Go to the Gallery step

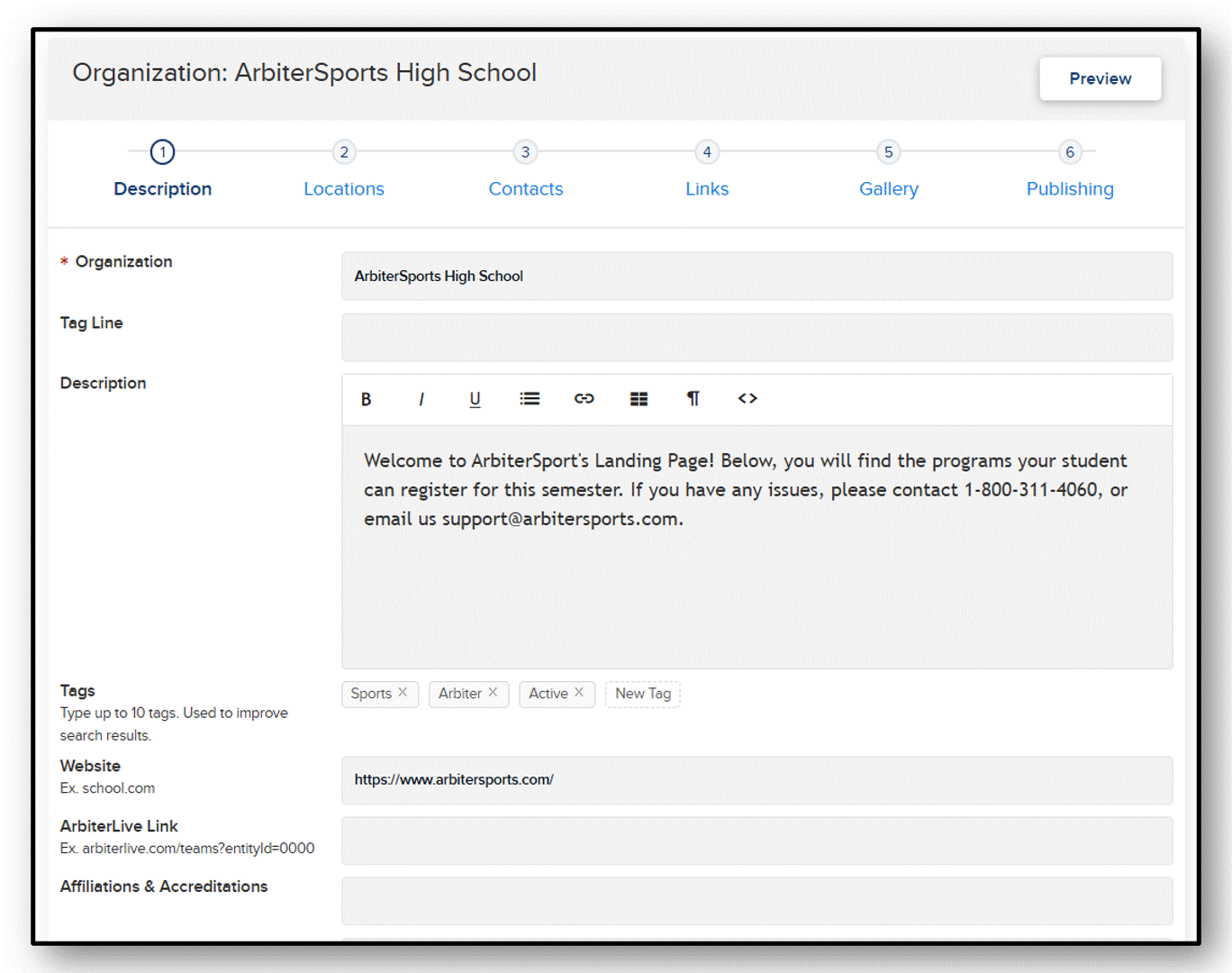click(x=889, y=189)
